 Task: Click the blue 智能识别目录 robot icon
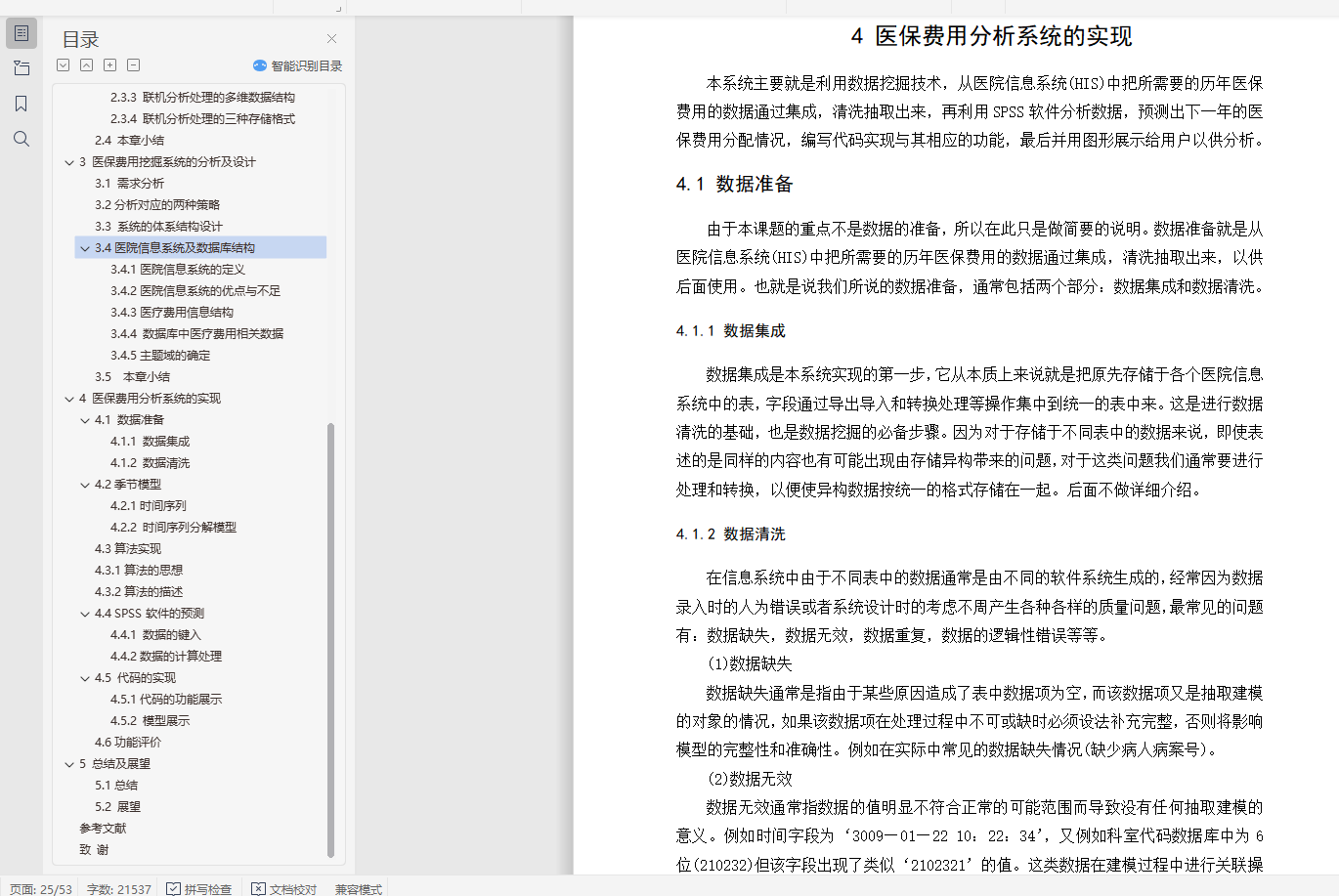[260, 65]
